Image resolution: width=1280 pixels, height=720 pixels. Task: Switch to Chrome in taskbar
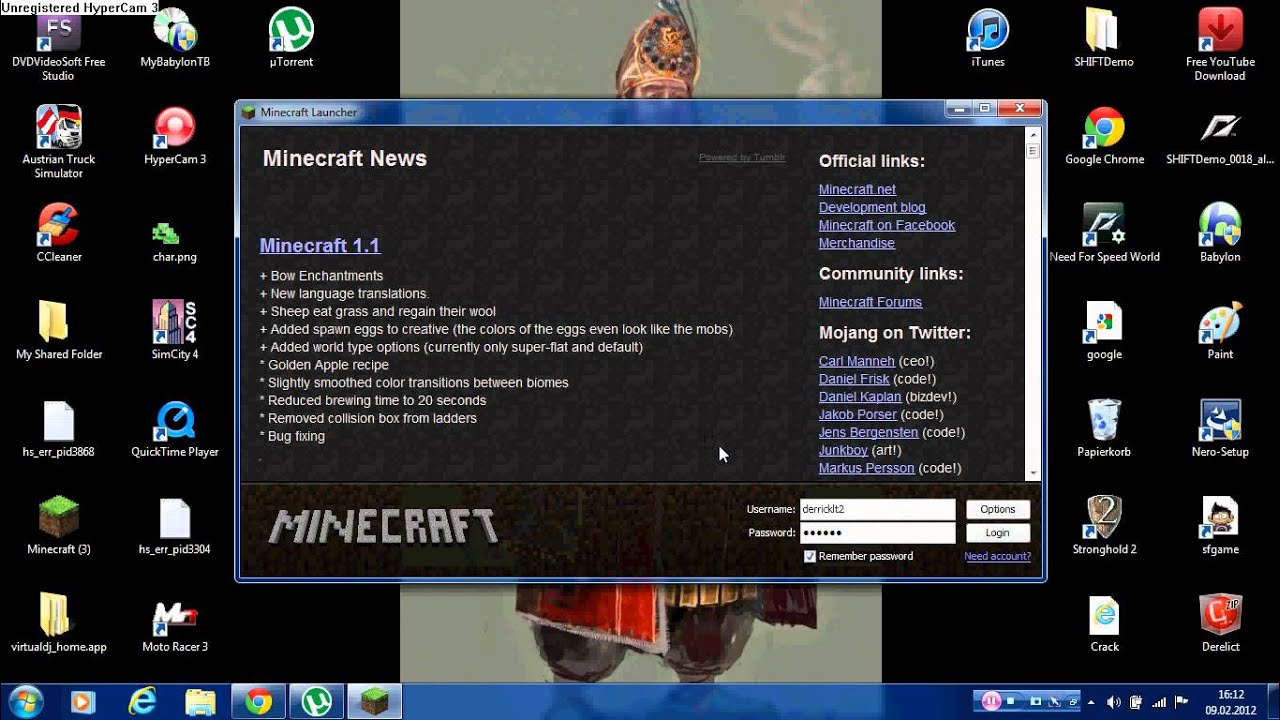pos(258,702)
